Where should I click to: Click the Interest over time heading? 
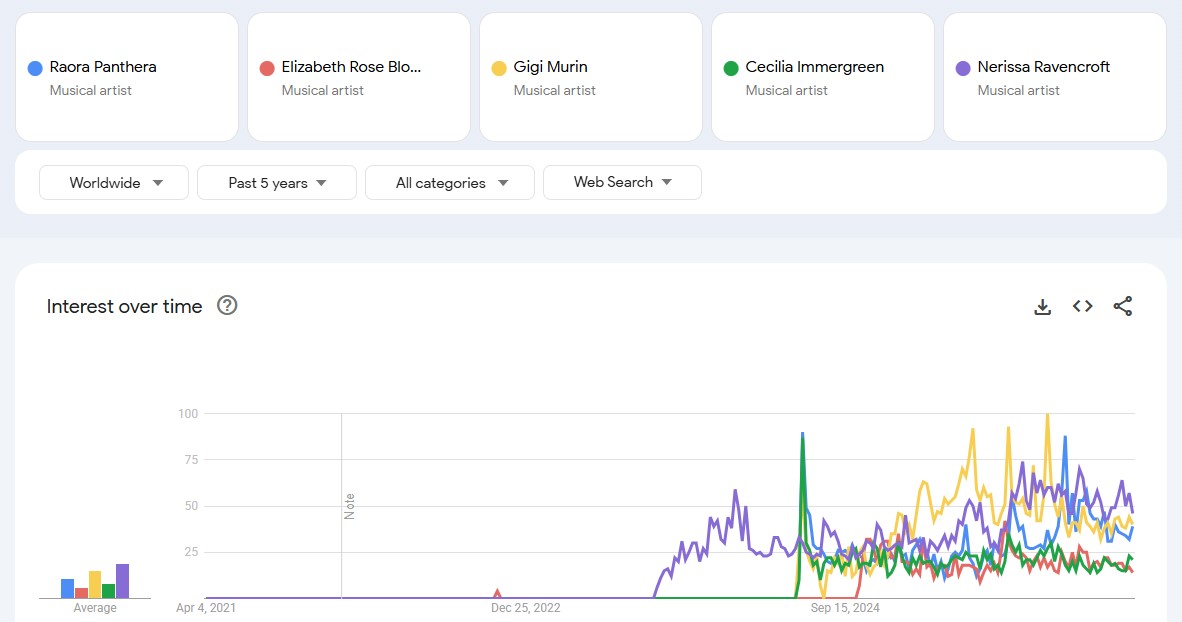pos(124,306)
